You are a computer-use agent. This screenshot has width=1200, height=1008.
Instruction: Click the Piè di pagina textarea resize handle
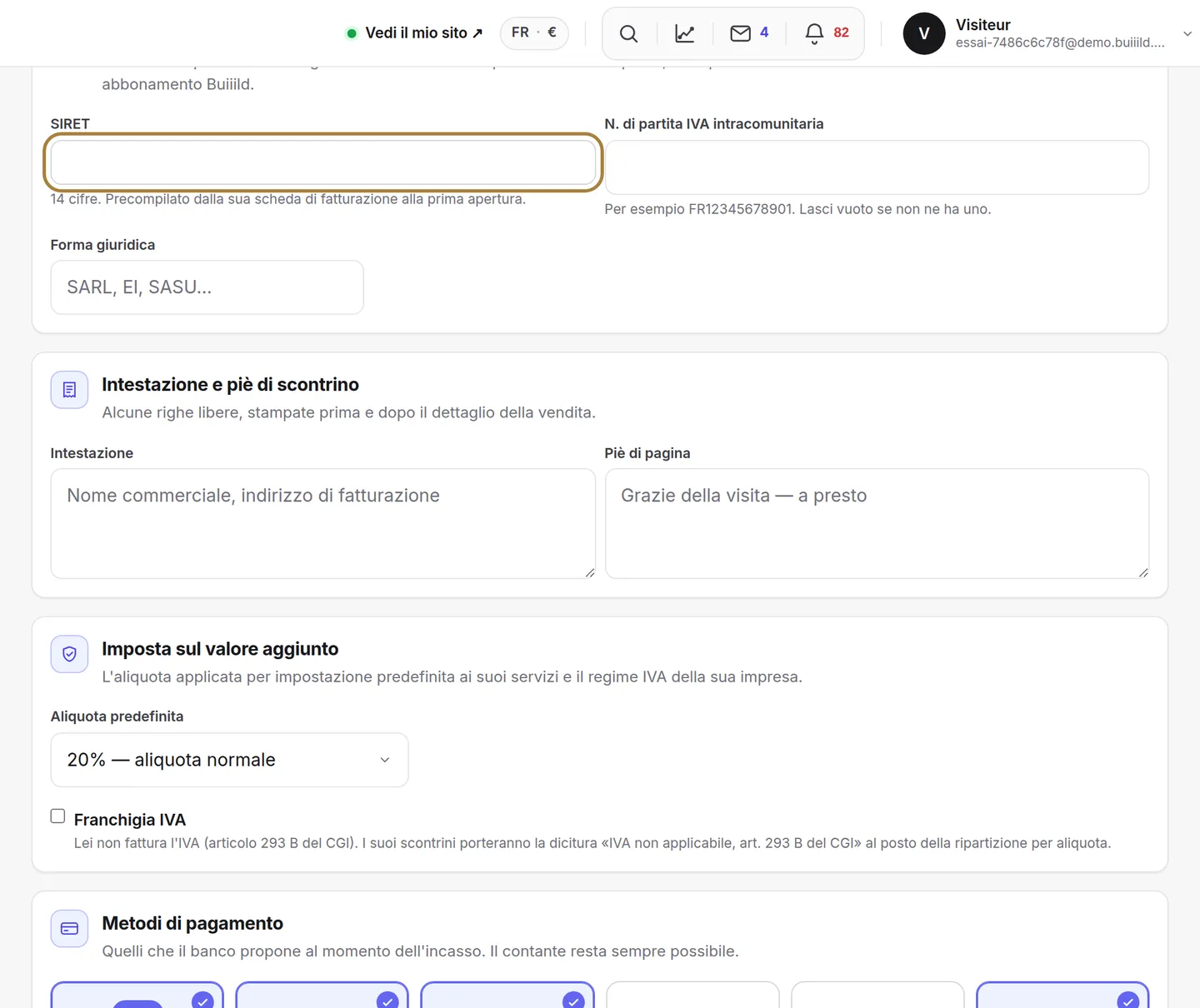point(1142,572)
